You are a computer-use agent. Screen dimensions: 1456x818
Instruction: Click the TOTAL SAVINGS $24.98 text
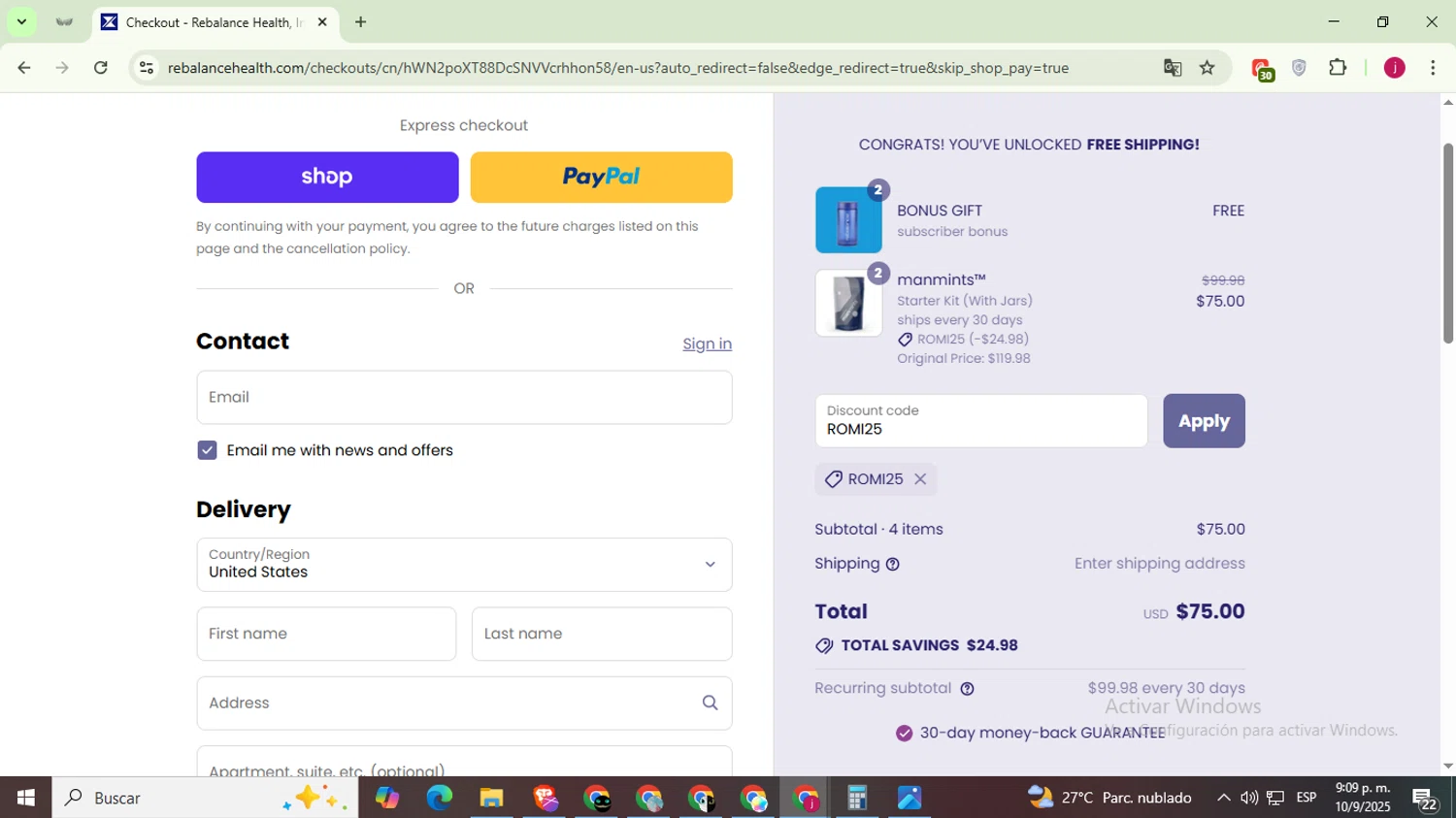point(929,645)
